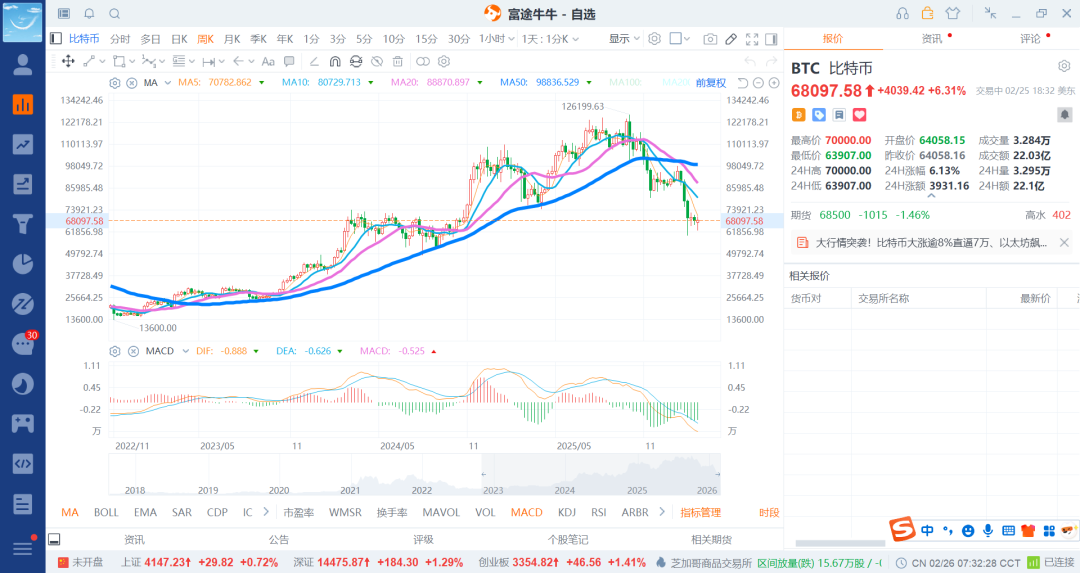This screenshot has width=1080, height=573.
Task: Switch to the 资讯 news tab
Action: tap(932, 38)
